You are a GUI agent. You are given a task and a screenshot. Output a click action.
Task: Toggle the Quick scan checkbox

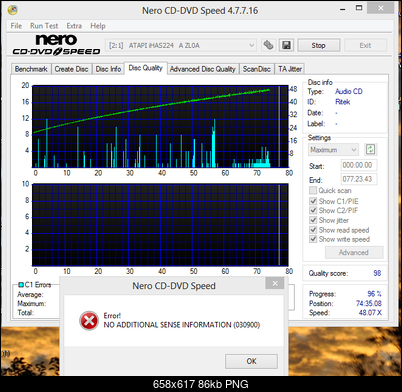pos(313,190)
